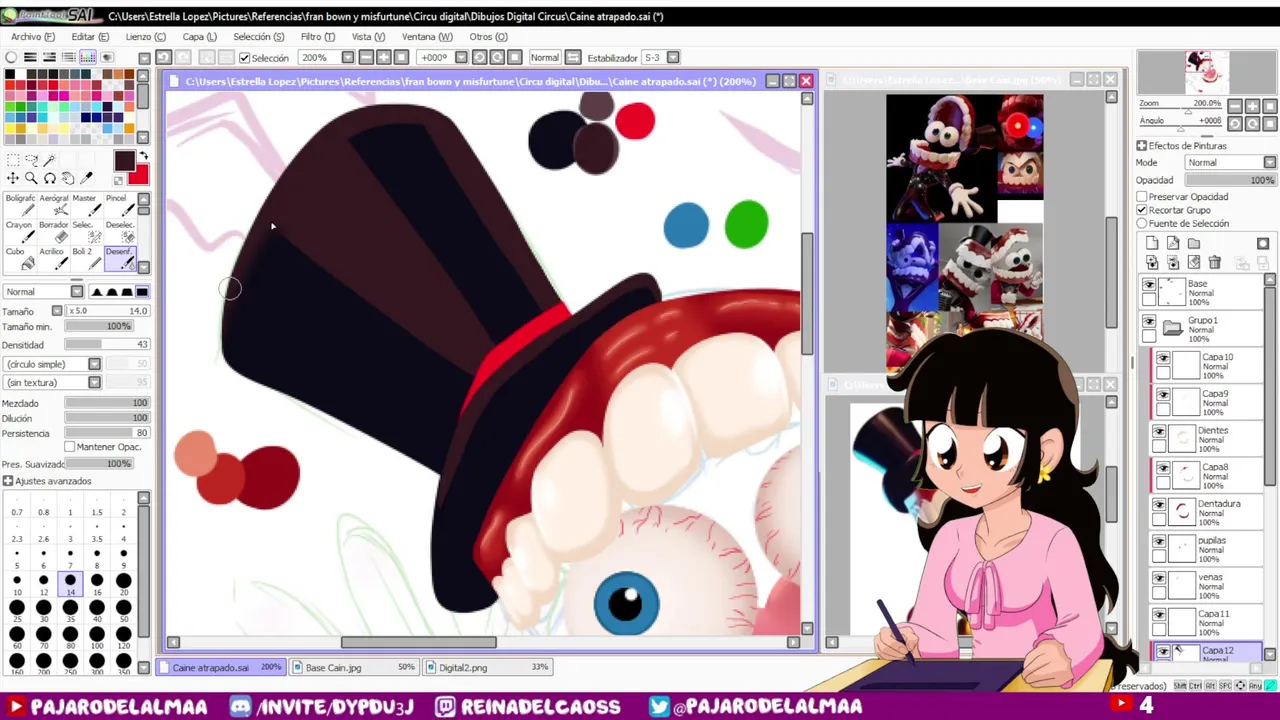Open the Capa menu
Viewport: 1280px width, 720px height.
coord(199,37)
